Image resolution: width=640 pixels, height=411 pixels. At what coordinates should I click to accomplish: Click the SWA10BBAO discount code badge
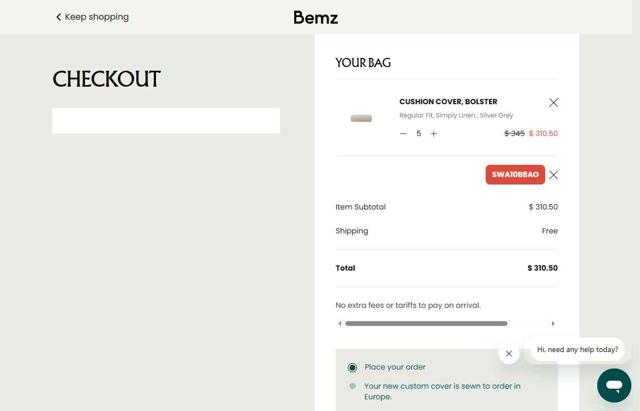pos(515,175)
